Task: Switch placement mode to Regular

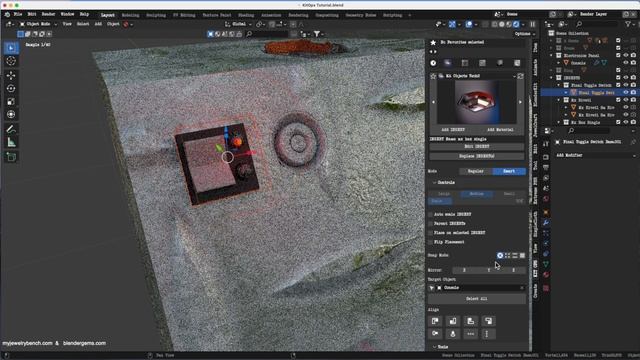Action: click(476, 171)
